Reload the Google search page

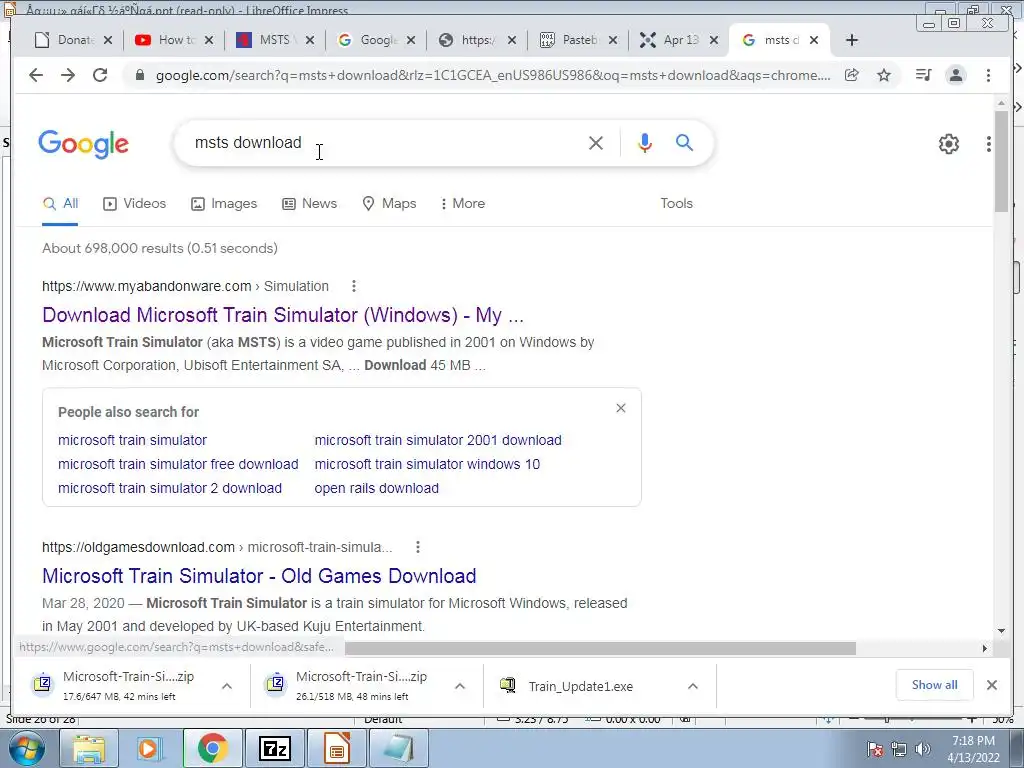click(100, 75)
